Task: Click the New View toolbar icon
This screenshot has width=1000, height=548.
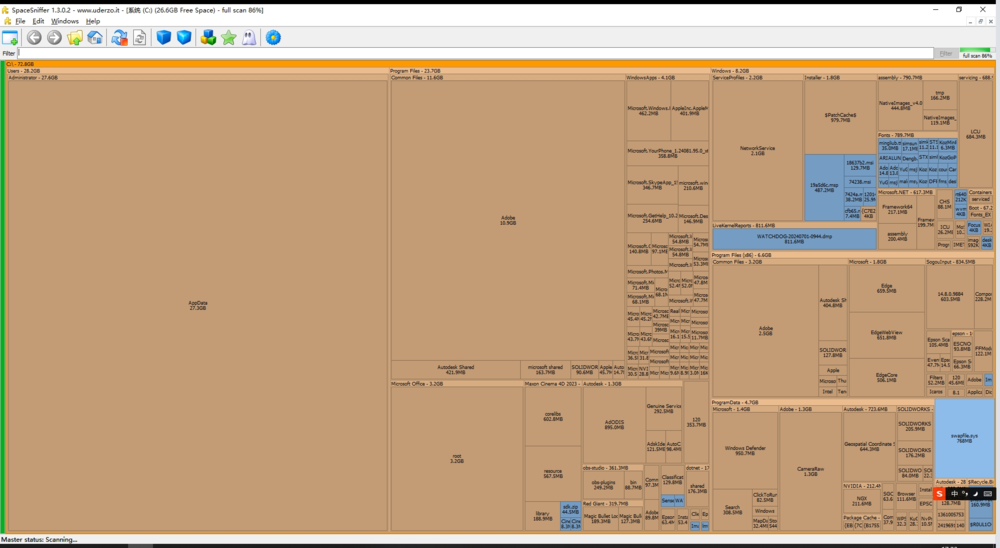Action: (x=10, y=38)
